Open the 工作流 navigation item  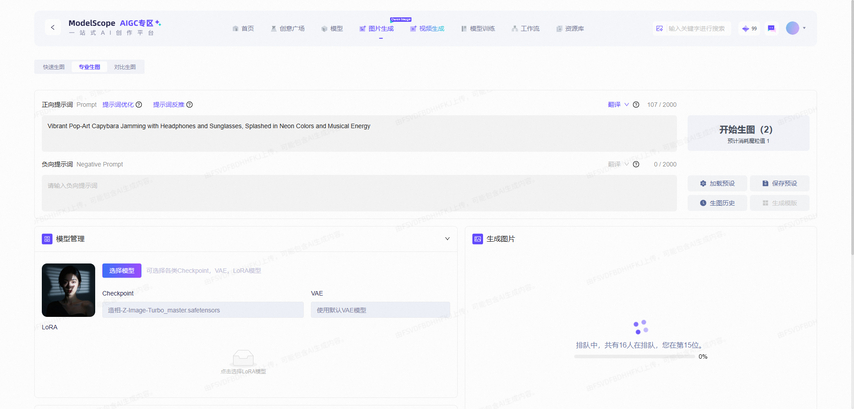point(526,28)
